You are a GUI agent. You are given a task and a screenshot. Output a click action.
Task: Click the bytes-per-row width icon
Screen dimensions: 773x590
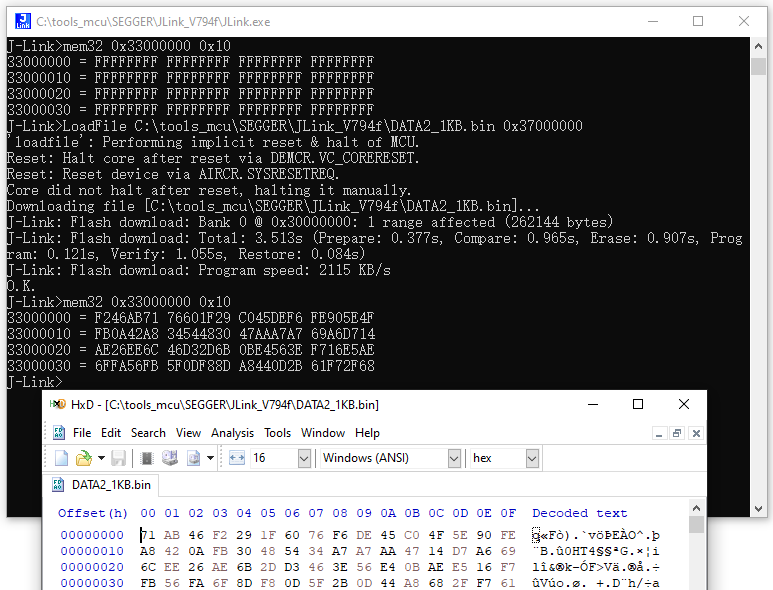point(237,458)
